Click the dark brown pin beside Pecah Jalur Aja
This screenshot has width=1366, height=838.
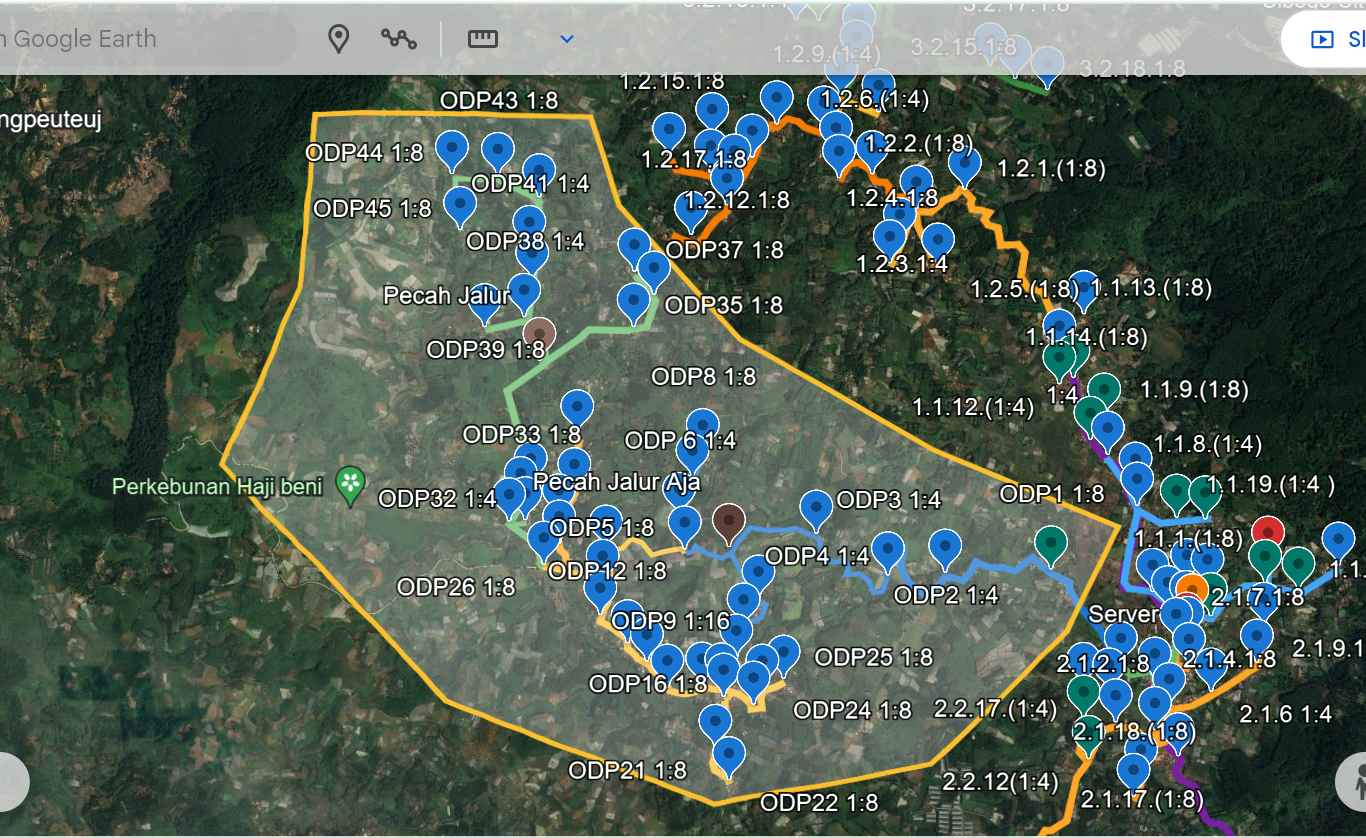tap(728, 522)
